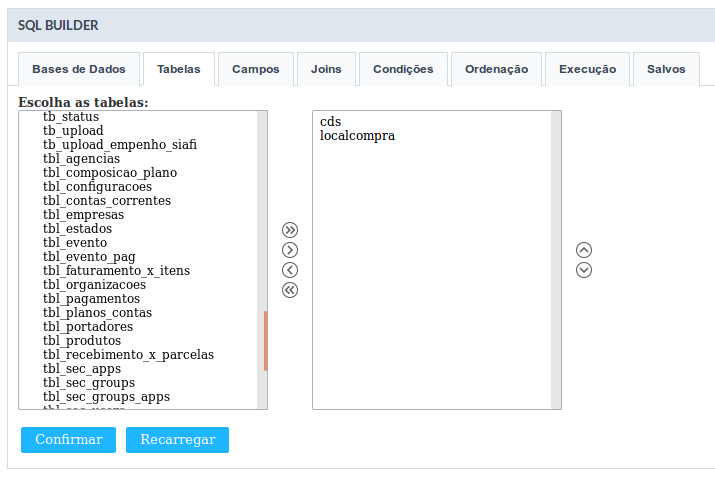The image size is (715, 479).
Task: Click the move all right double-arrow icon
Action: pos(290,230)
